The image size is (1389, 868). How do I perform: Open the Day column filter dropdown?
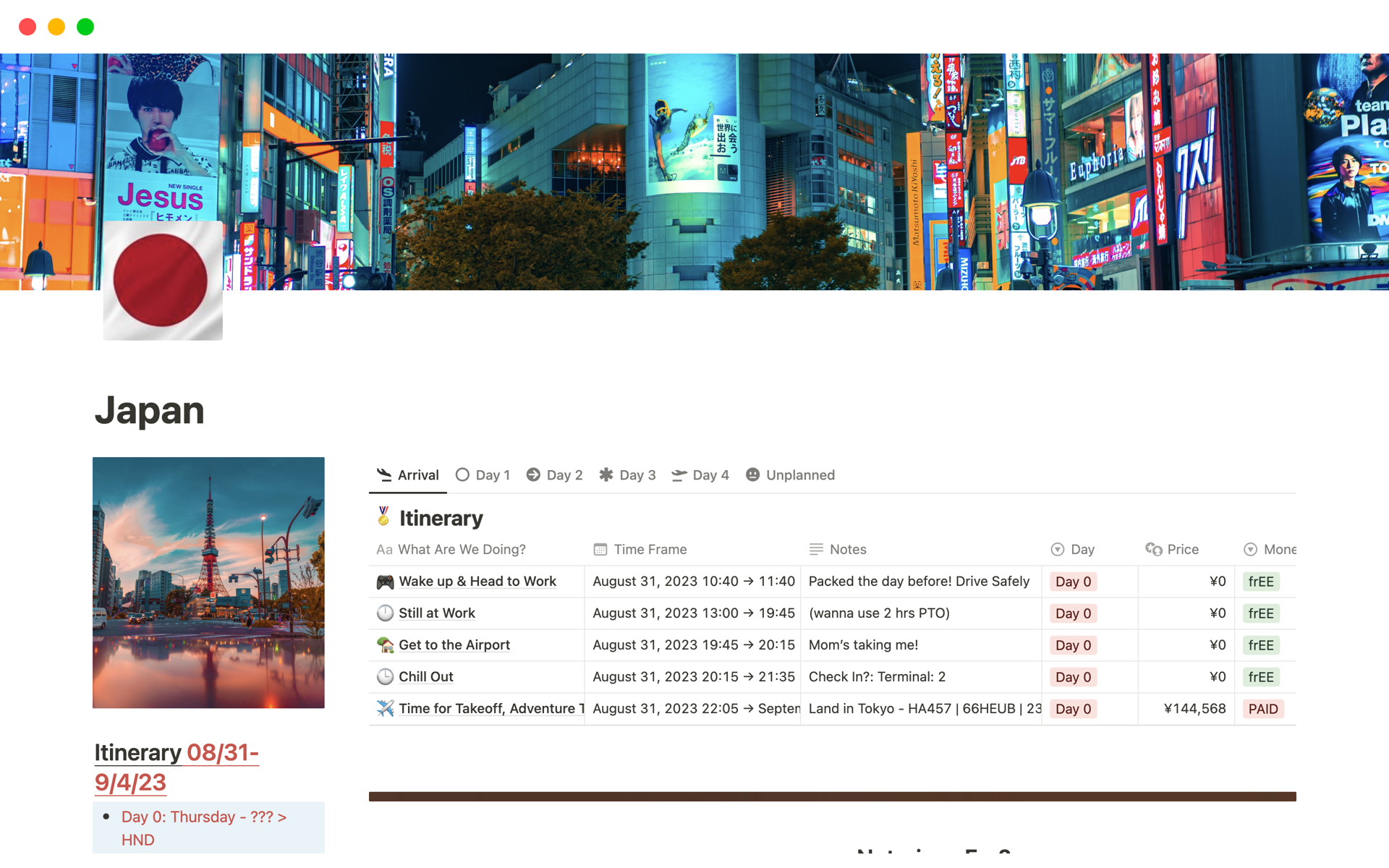[1058, 549]
